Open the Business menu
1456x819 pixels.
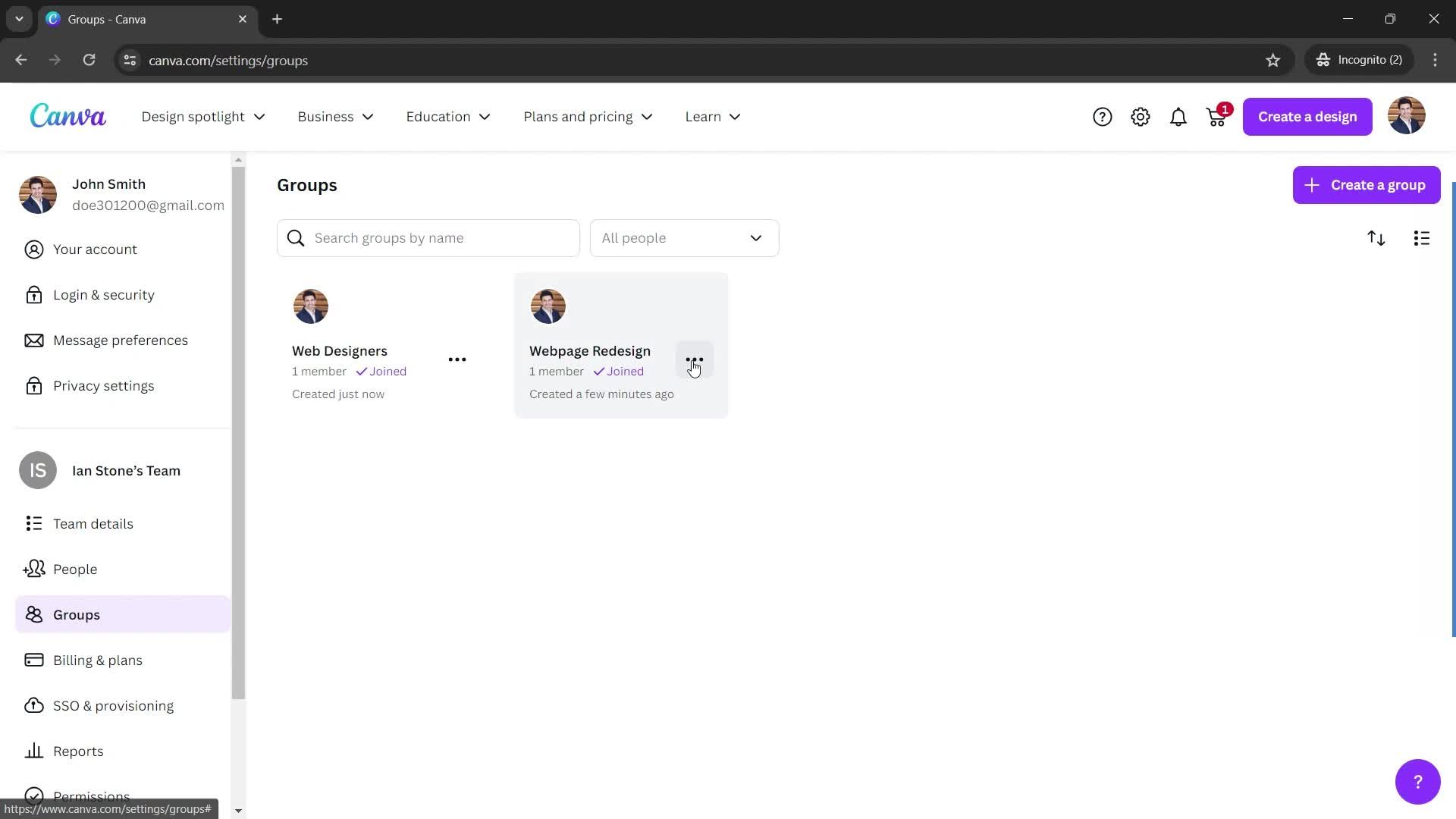(334, 117)
